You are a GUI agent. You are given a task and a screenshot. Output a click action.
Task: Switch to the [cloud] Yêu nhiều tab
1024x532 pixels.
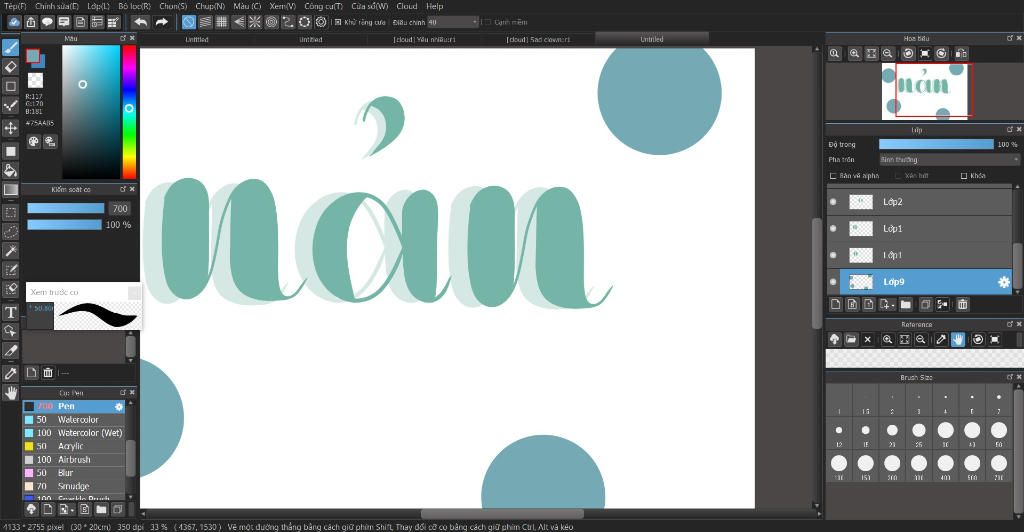(424, 40)
